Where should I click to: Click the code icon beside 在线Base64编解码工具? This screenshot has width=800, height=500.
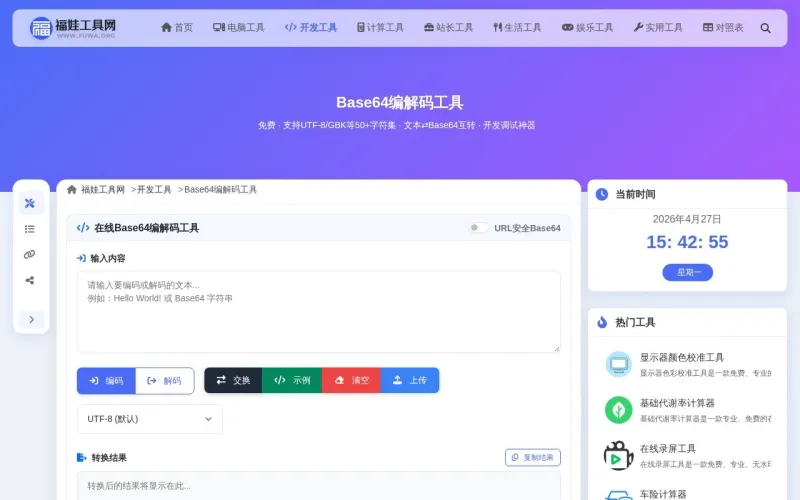pos(83,228)
